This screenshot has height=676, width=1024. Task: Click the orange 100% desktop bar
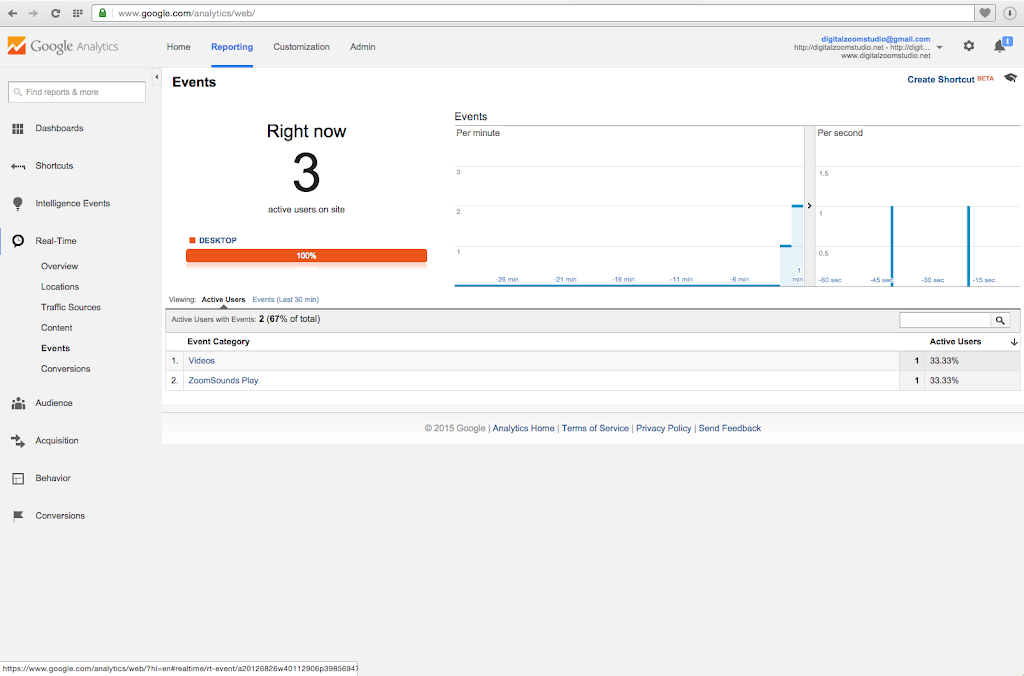(x=306, y=255)
